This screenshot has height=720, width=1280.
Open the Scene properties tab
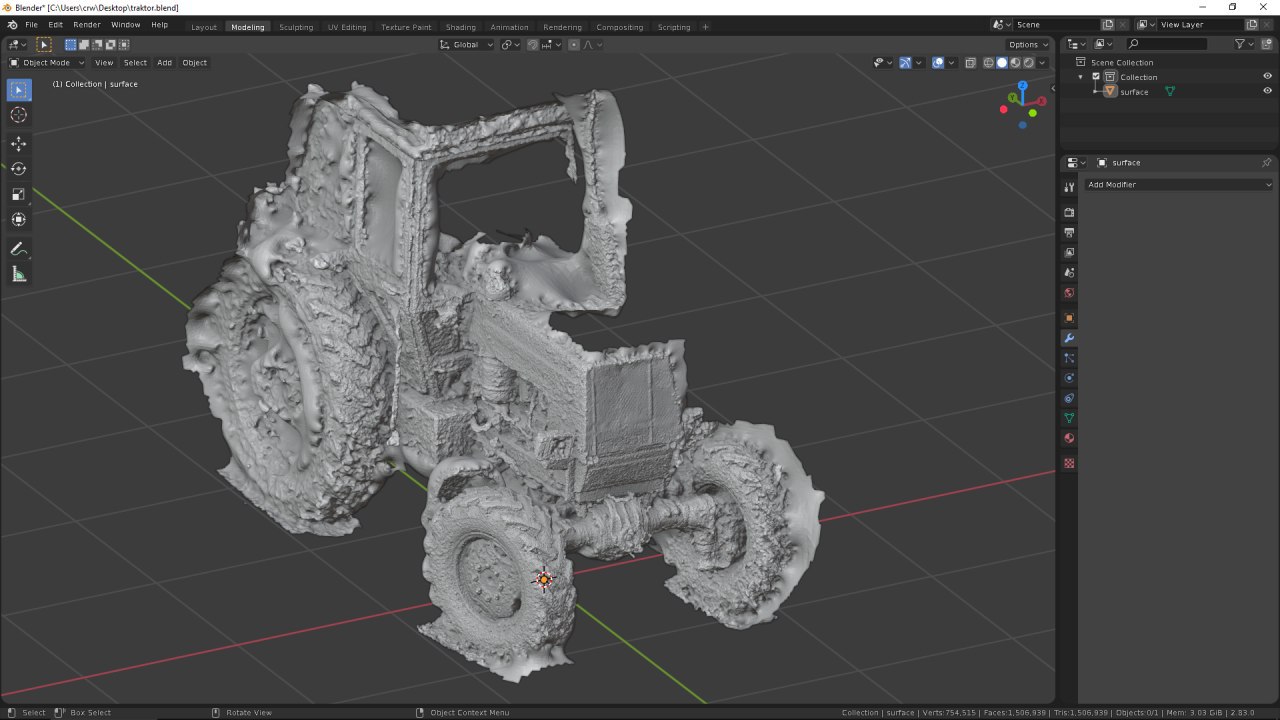(x=1069, y=272)
